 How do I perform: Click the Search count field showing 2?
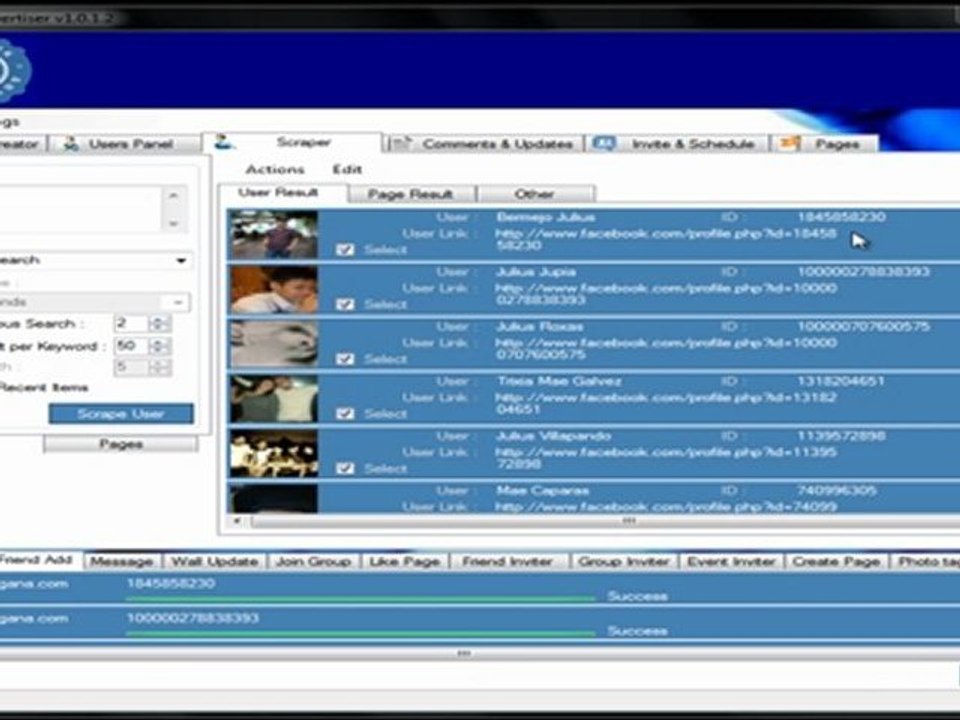click(132, 323)
